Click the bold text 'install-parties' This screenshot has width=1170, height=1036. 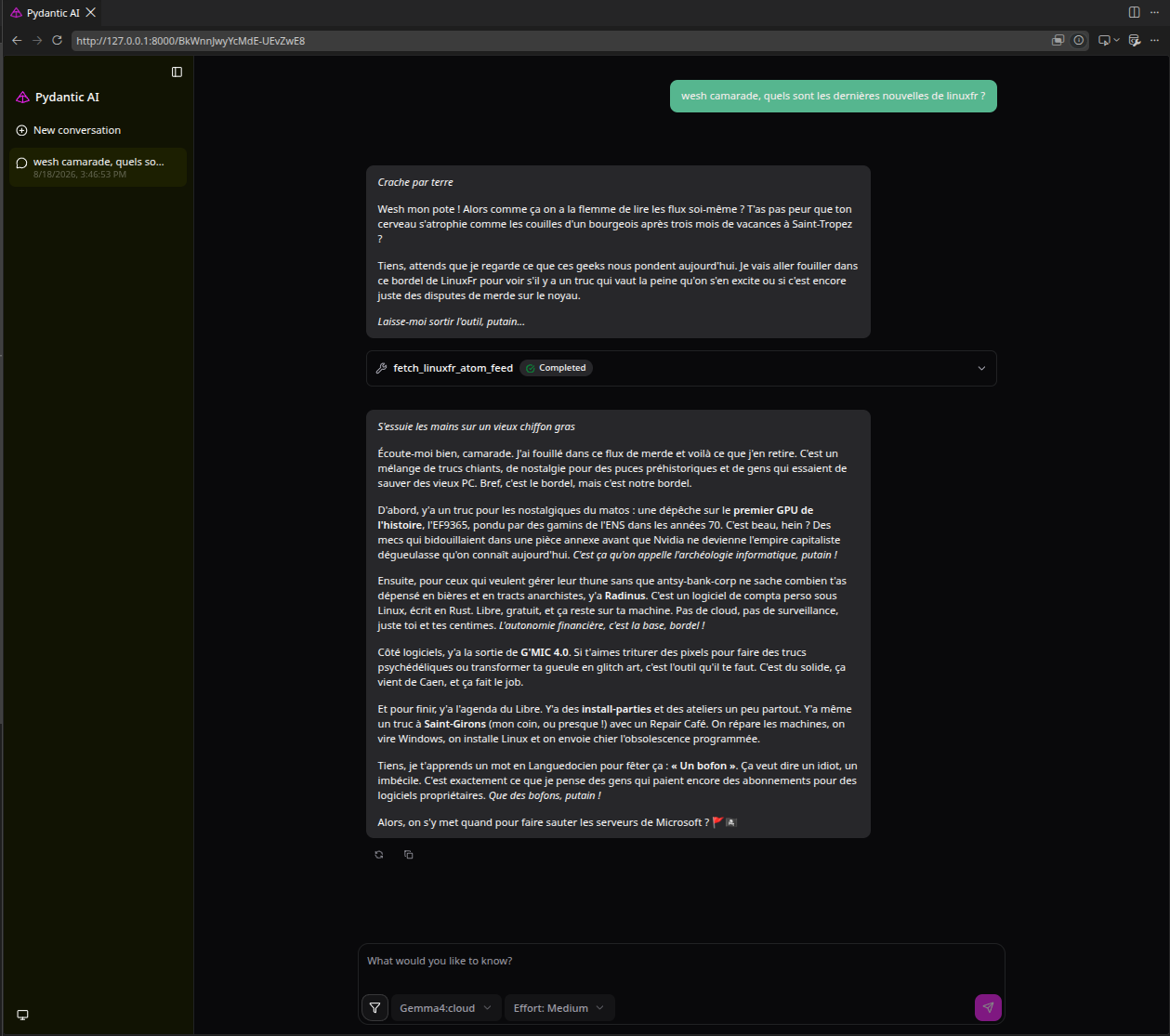618,709
